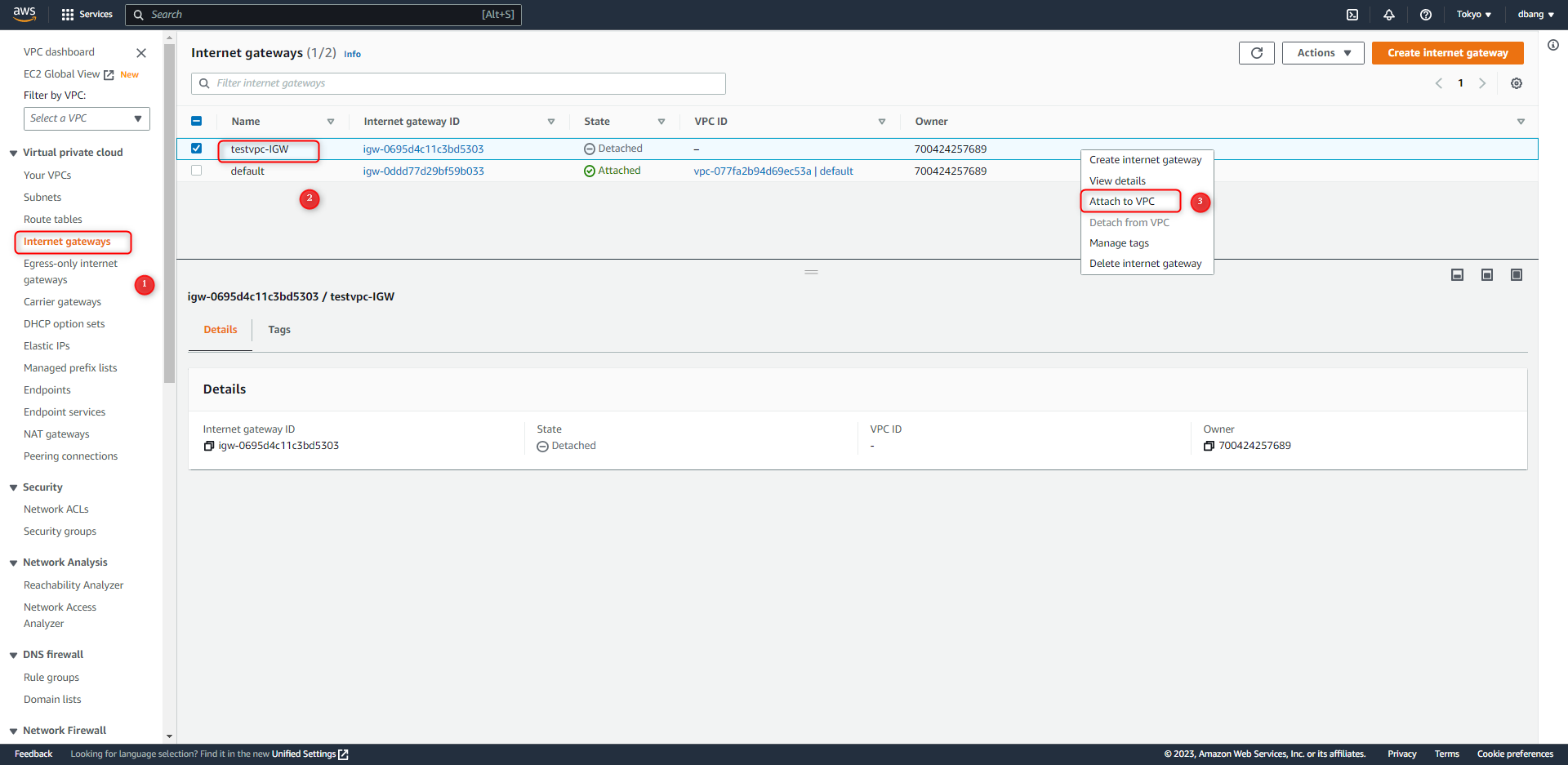Open the dbang account menu
This screenshot has width=1568, height=765.
[x=1535, y=15]
